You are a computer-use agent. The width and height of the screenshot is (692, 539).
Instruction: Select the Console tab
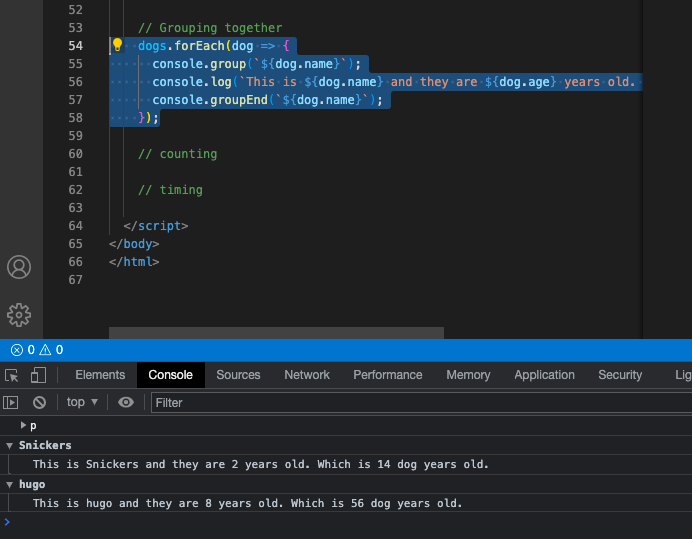[170, 375]
